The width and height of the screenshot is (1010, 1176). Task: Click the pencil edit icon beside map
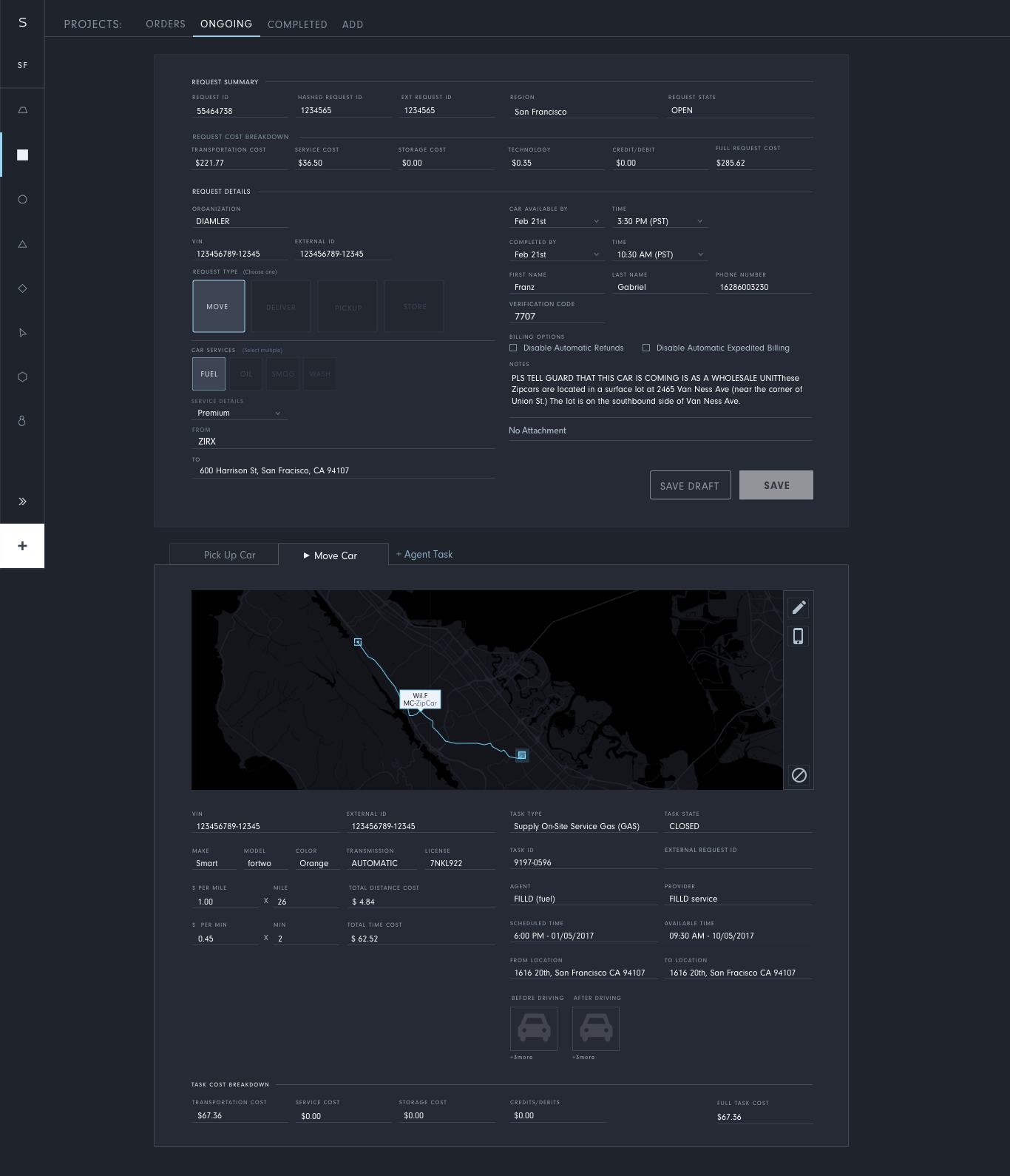click(799, 607)
